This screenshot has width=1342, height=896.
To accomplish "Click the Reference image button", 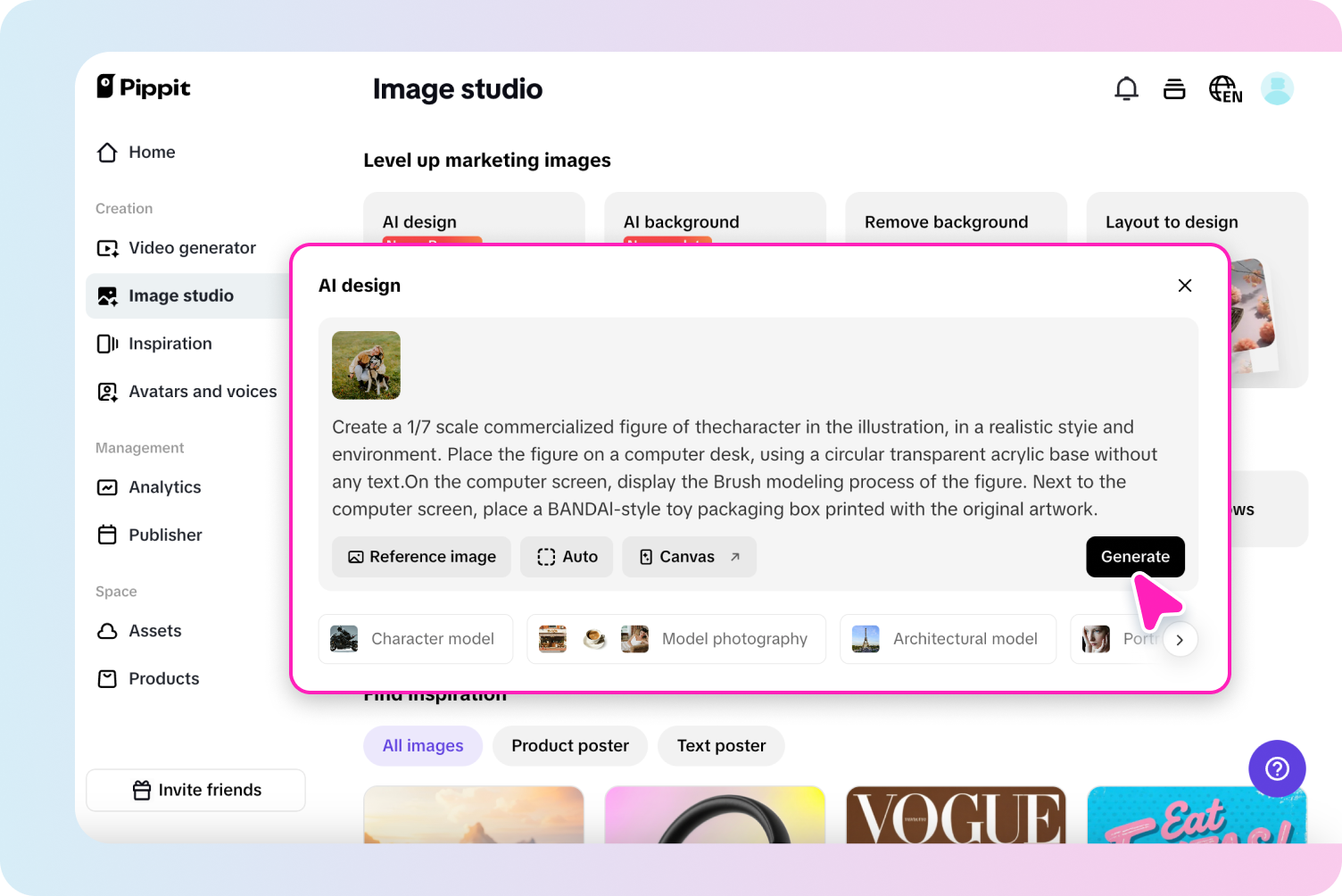I will tap(421, 557).
